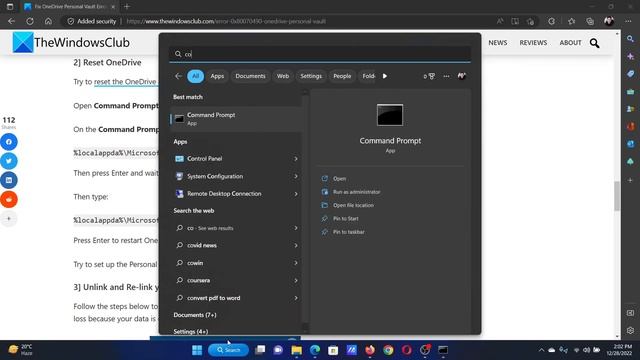The image size is (640, 360).
Task: Expand the covid news suggestion chevron
Action: (x=296, y=246)
